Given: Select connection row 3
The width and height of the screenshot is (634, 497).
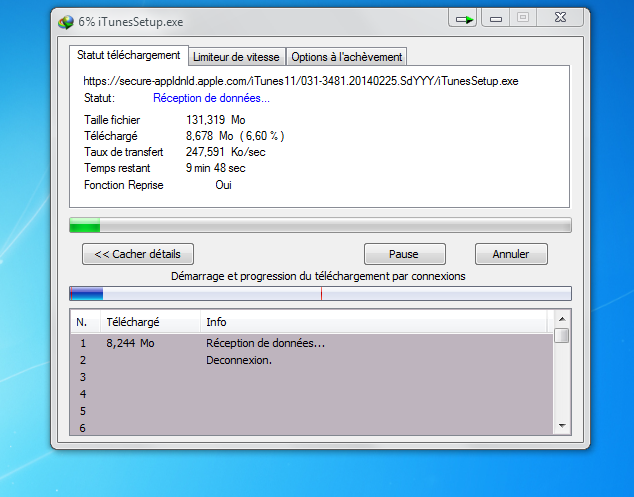Looking at the screenshot, I should click(x=312, y=377).
